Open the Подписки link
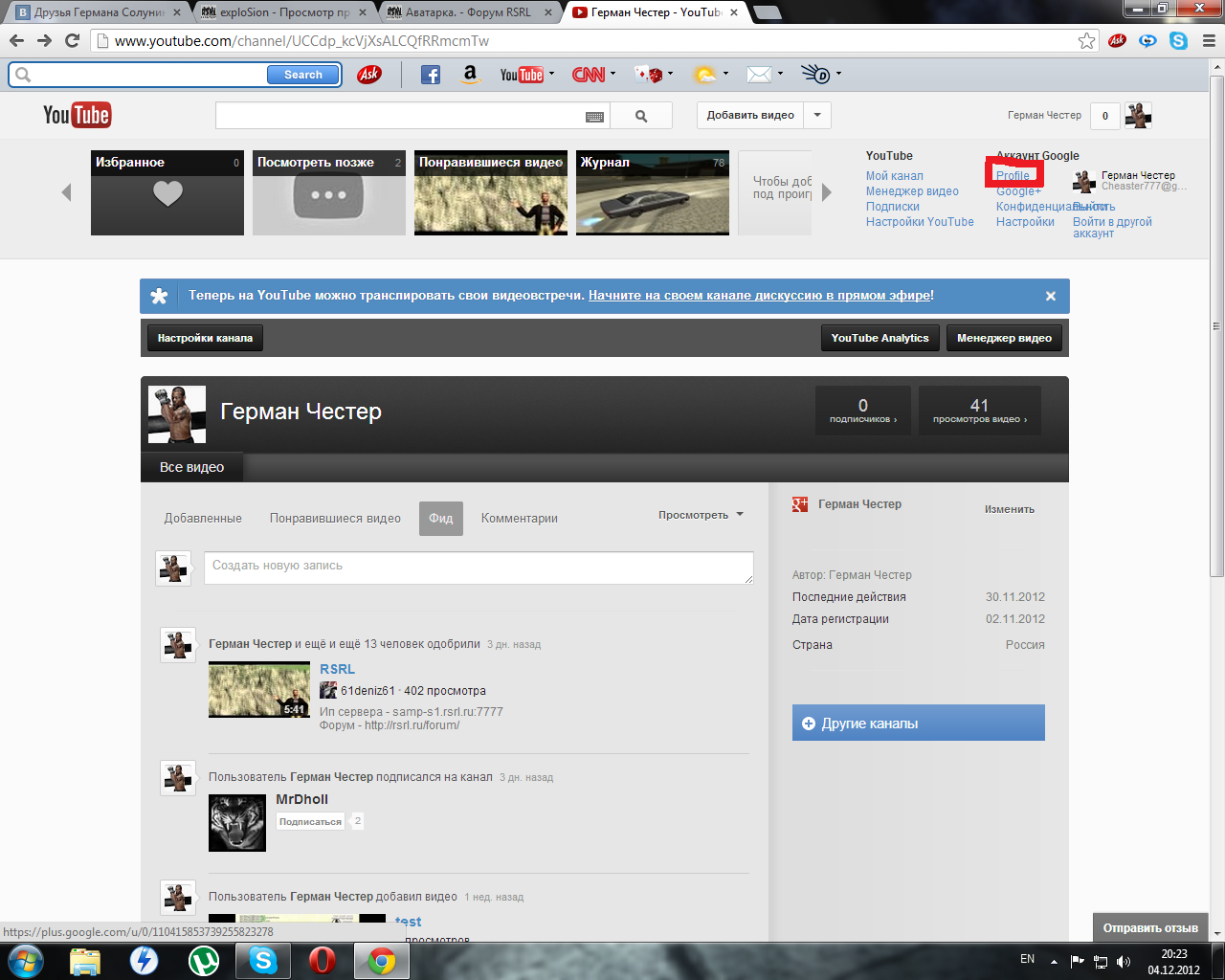 [893, 207]
